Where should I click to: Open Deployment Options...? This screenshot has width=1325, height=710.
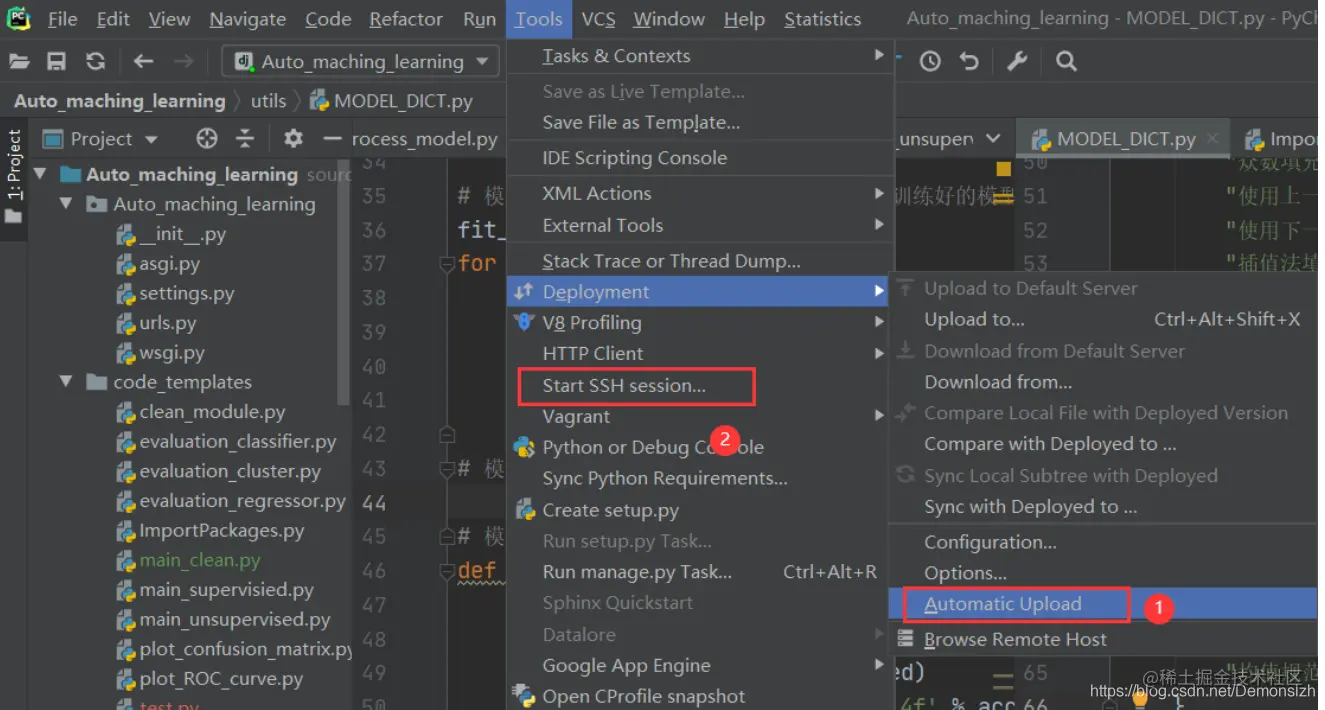coord(1103,573)
